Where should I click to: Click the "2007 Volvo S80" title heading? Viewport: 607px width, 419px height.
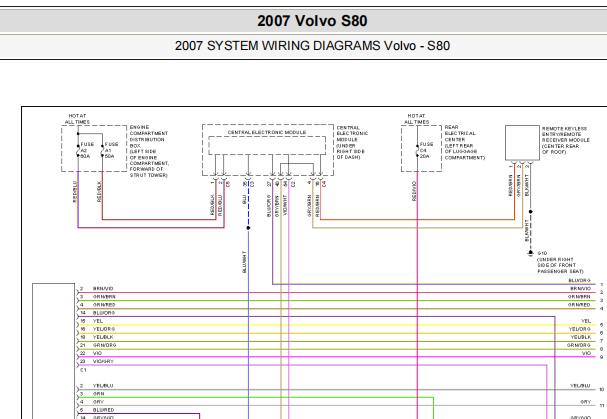click(312, 21)
